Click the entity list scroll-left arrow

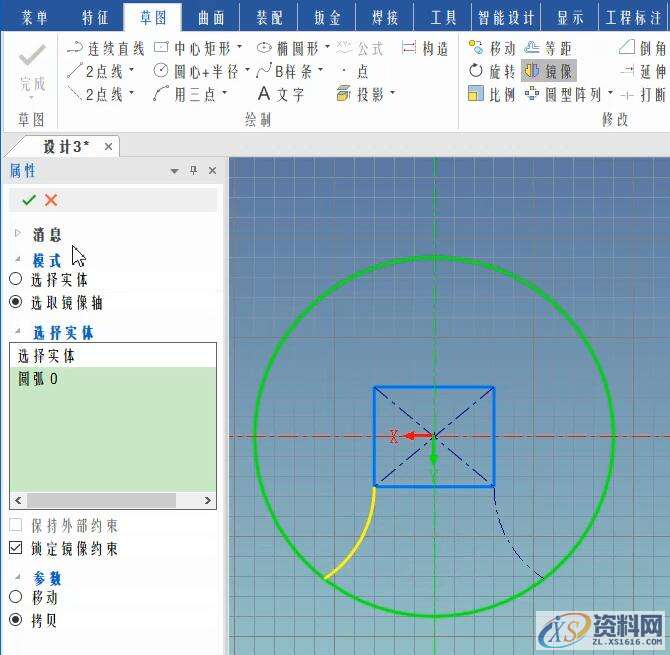tap(18, 500)
